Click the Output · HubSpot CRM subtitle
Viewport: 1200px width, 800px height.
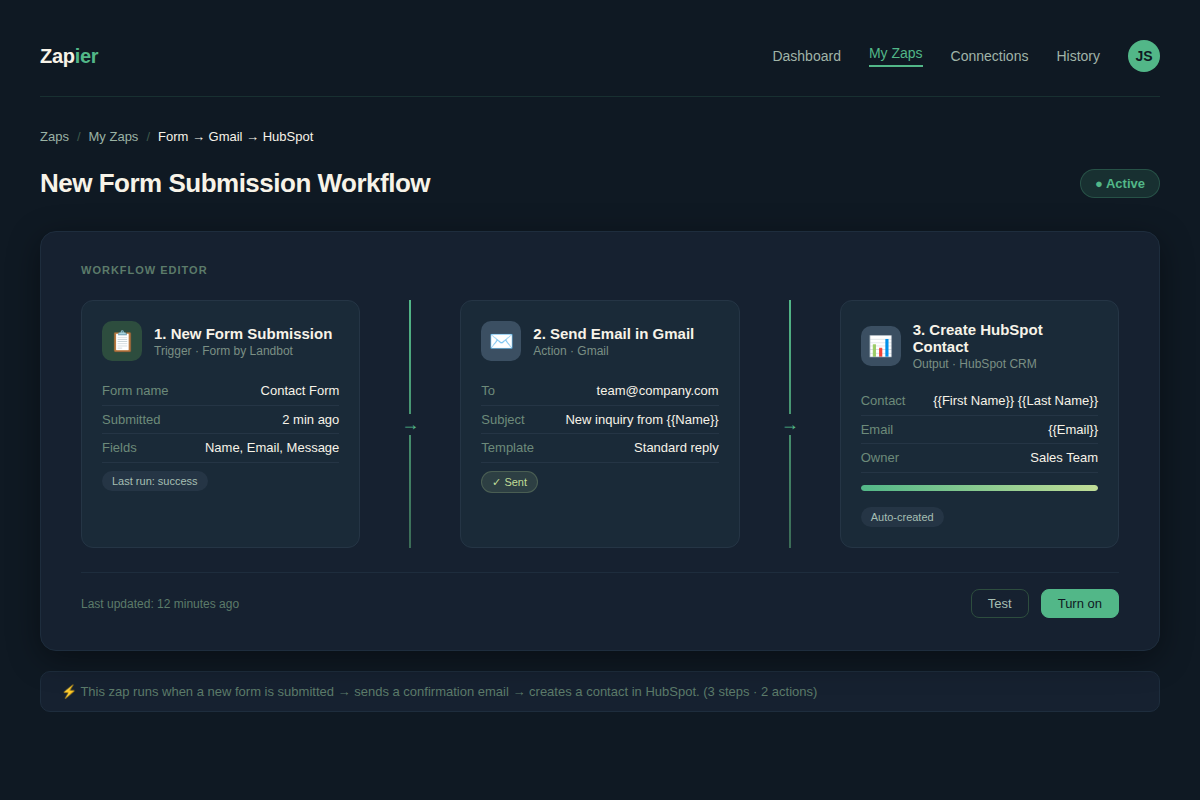(x=975, y=364)
